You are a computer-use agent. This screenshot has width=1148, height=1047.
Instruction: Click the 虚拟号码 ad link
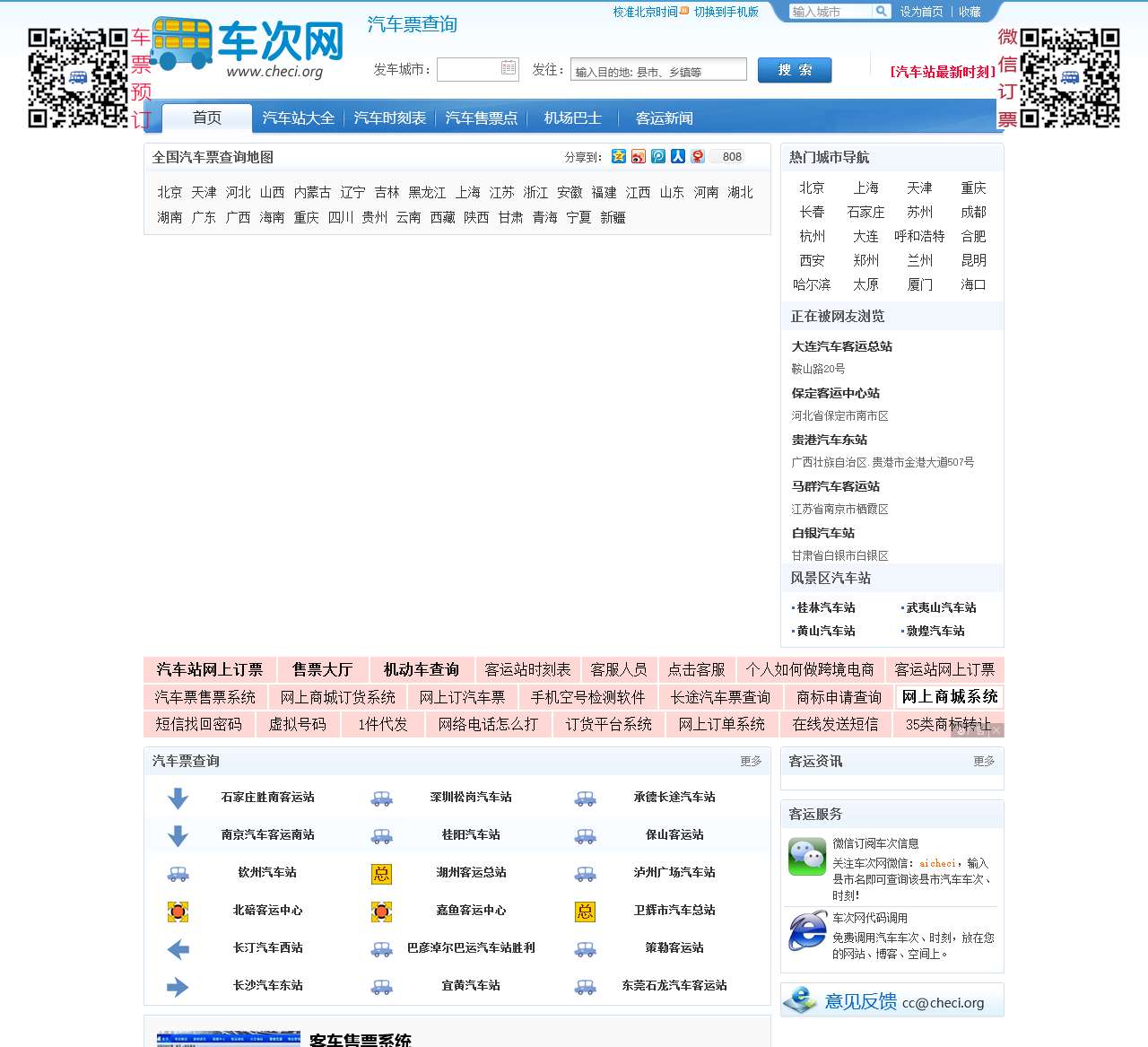[x=298, y=724]
